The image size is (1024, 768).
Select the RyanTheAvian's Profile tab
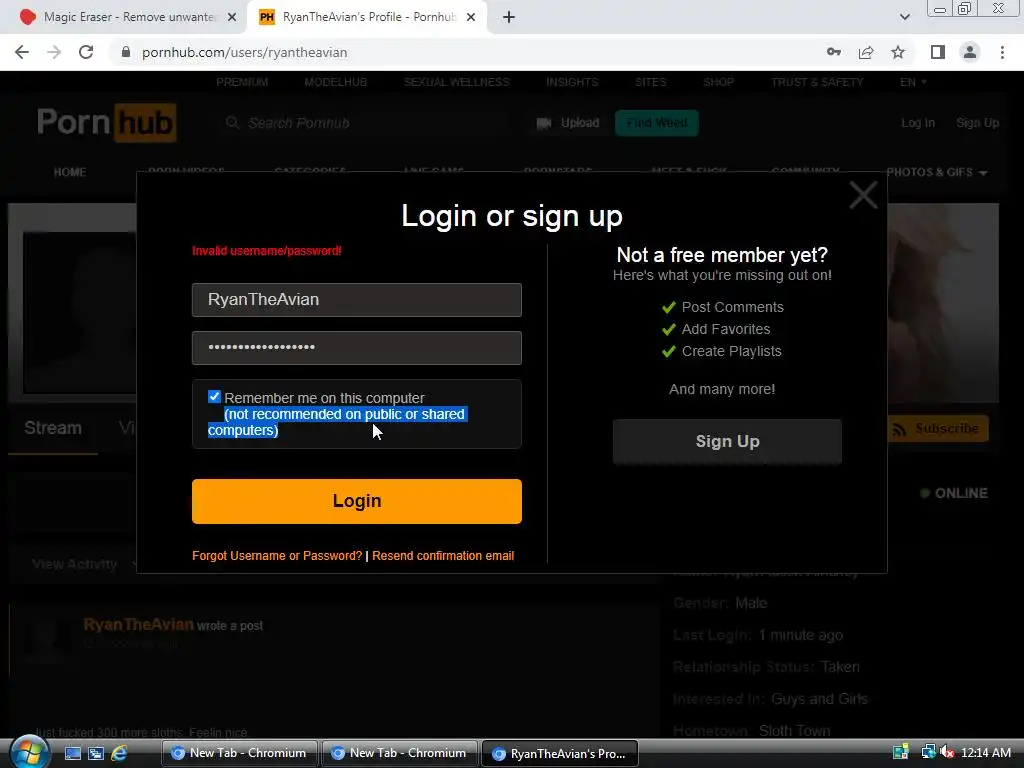click(x=366, y=18)
